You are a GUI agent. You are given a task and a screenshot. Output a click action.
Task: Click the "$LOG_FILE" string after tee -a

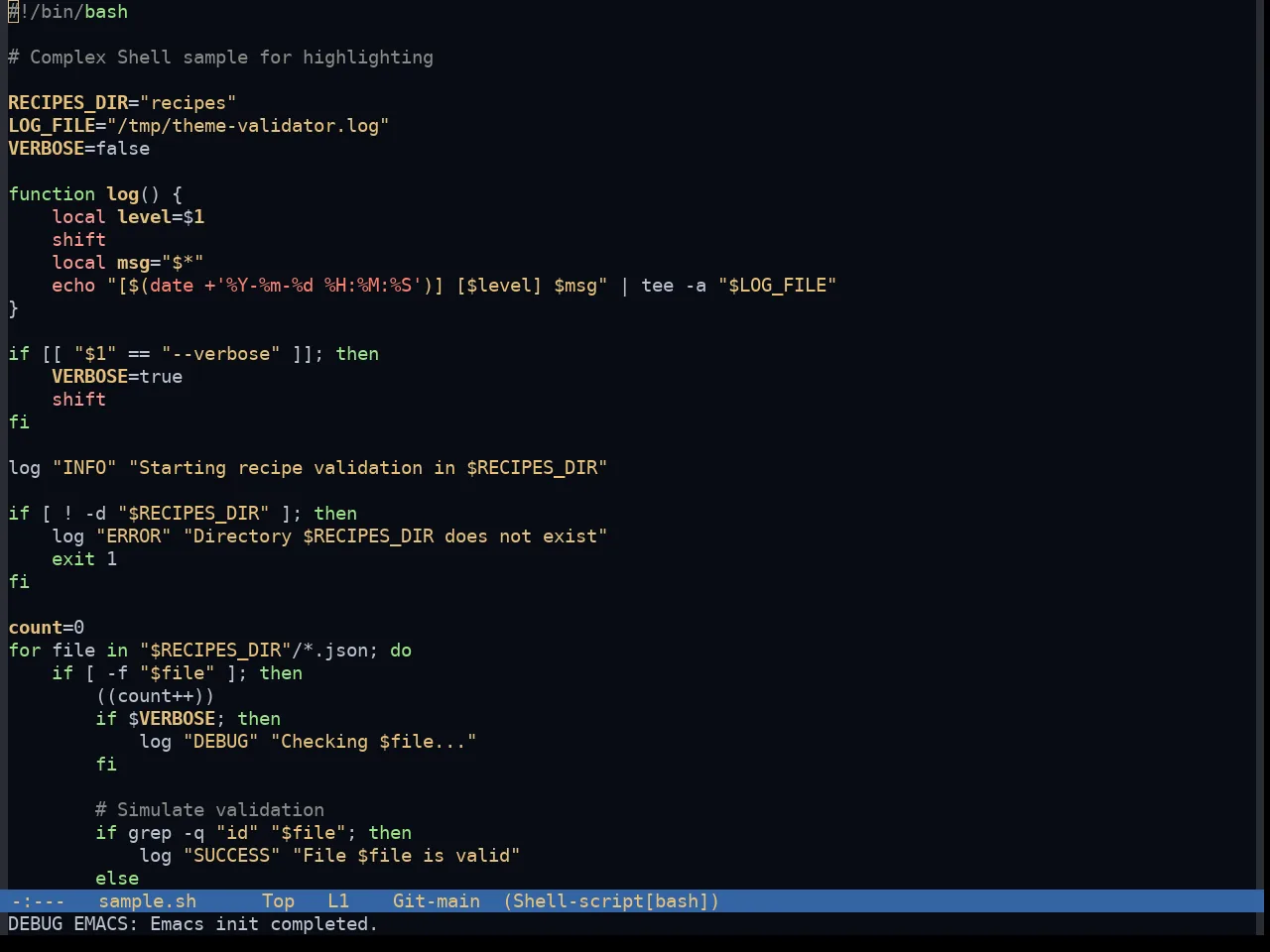pos(778,286)
